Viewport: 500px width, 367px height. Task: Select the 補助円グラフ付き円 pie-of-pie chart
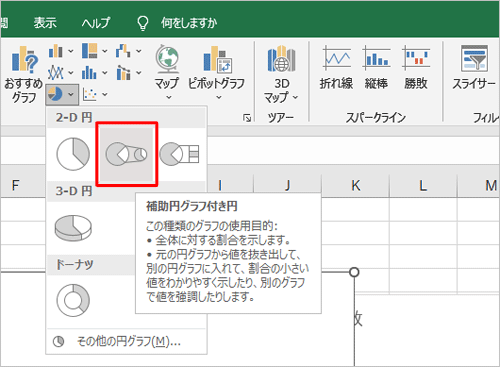click(127, 154)
